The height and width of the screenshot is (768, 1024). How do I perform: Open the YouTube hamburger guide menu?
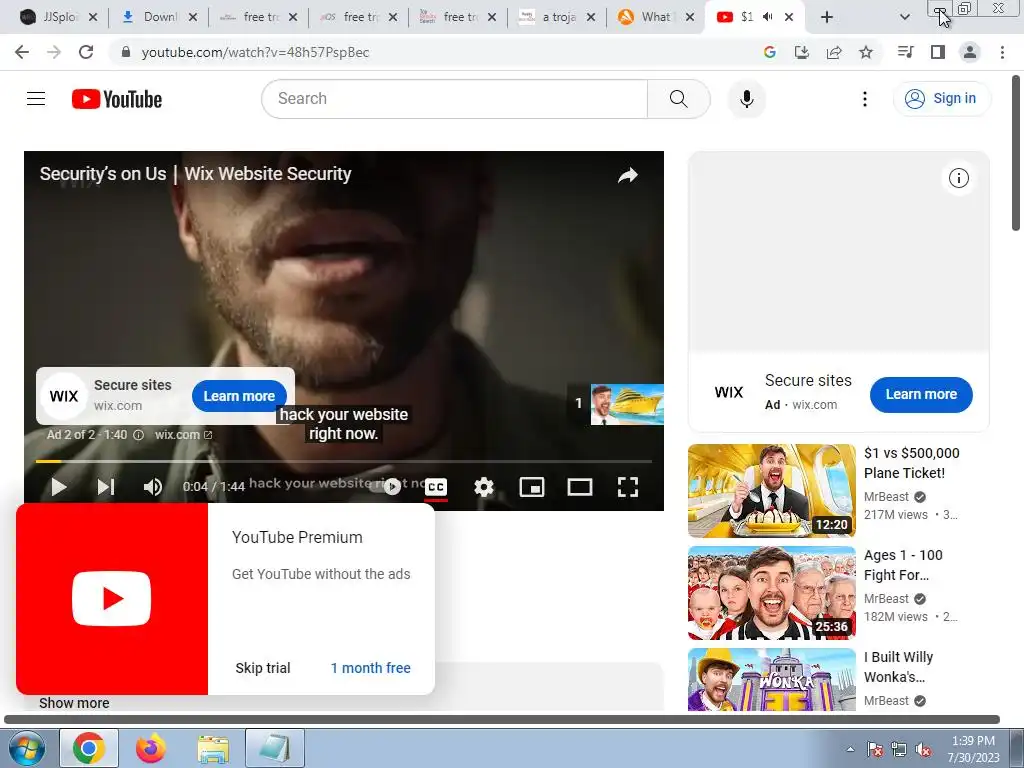click(36, 99)
